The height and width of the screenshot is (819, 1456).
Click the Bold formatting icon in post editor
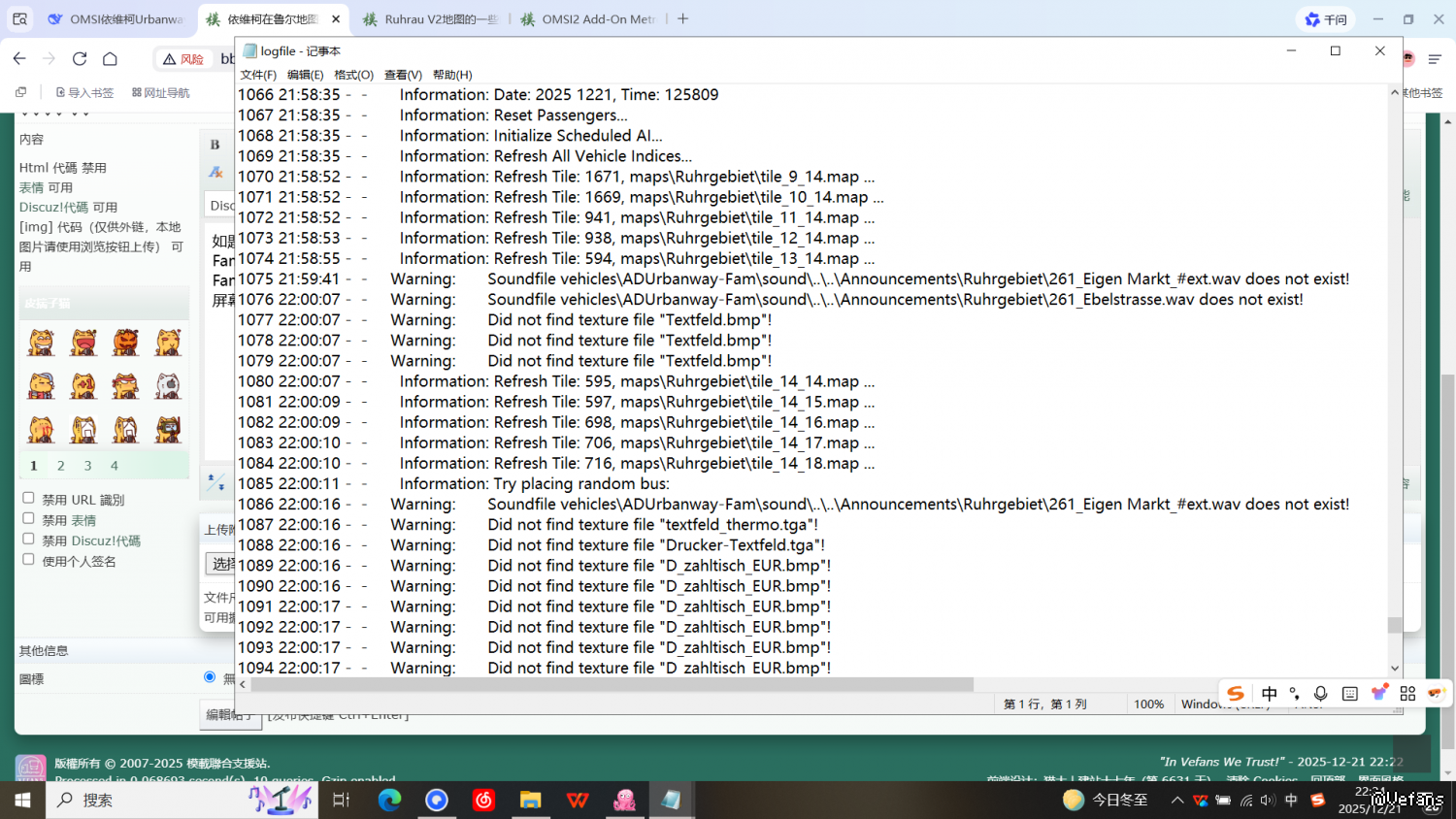coord(215,145)
